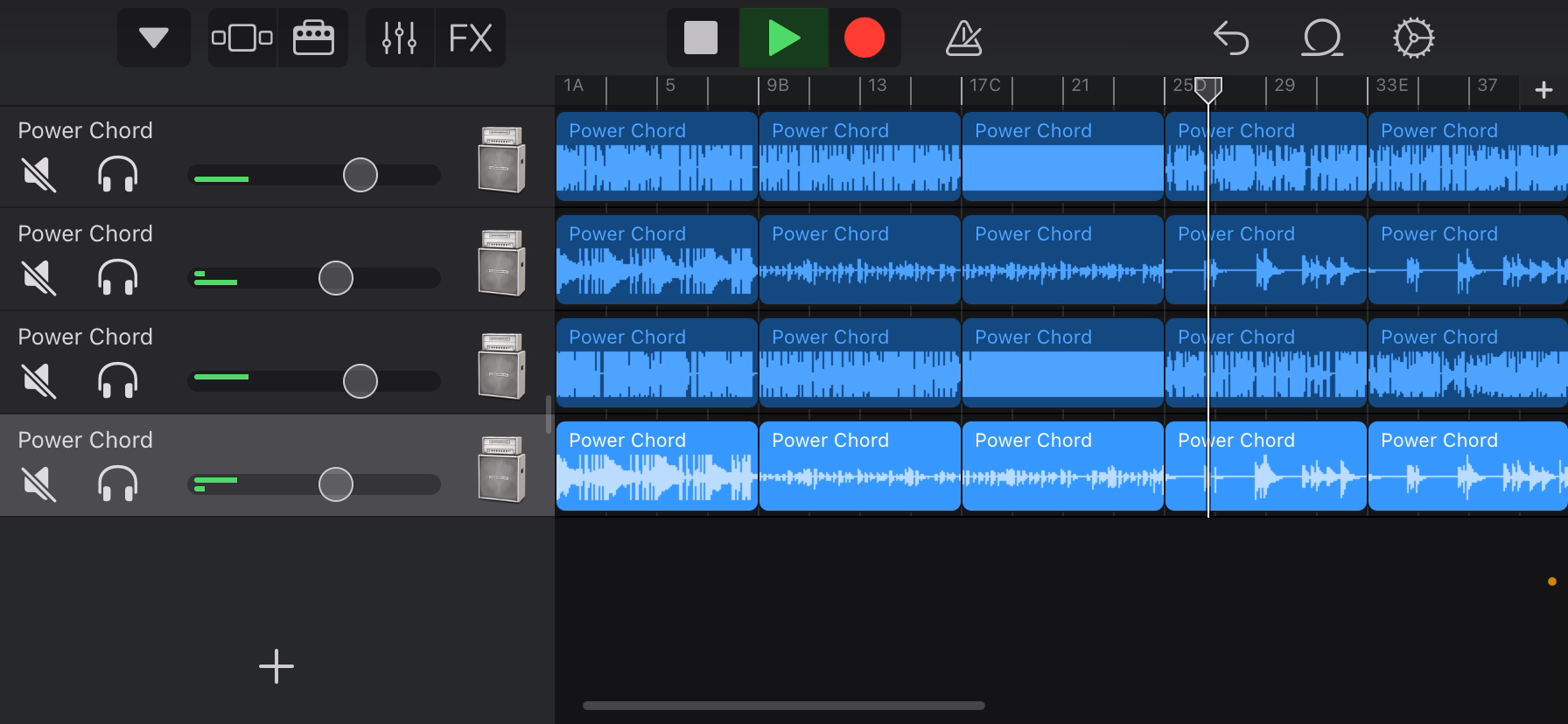The image size is (1568, 724).
Task: Click the second track volume slider knob
Action: pos(336,278)
